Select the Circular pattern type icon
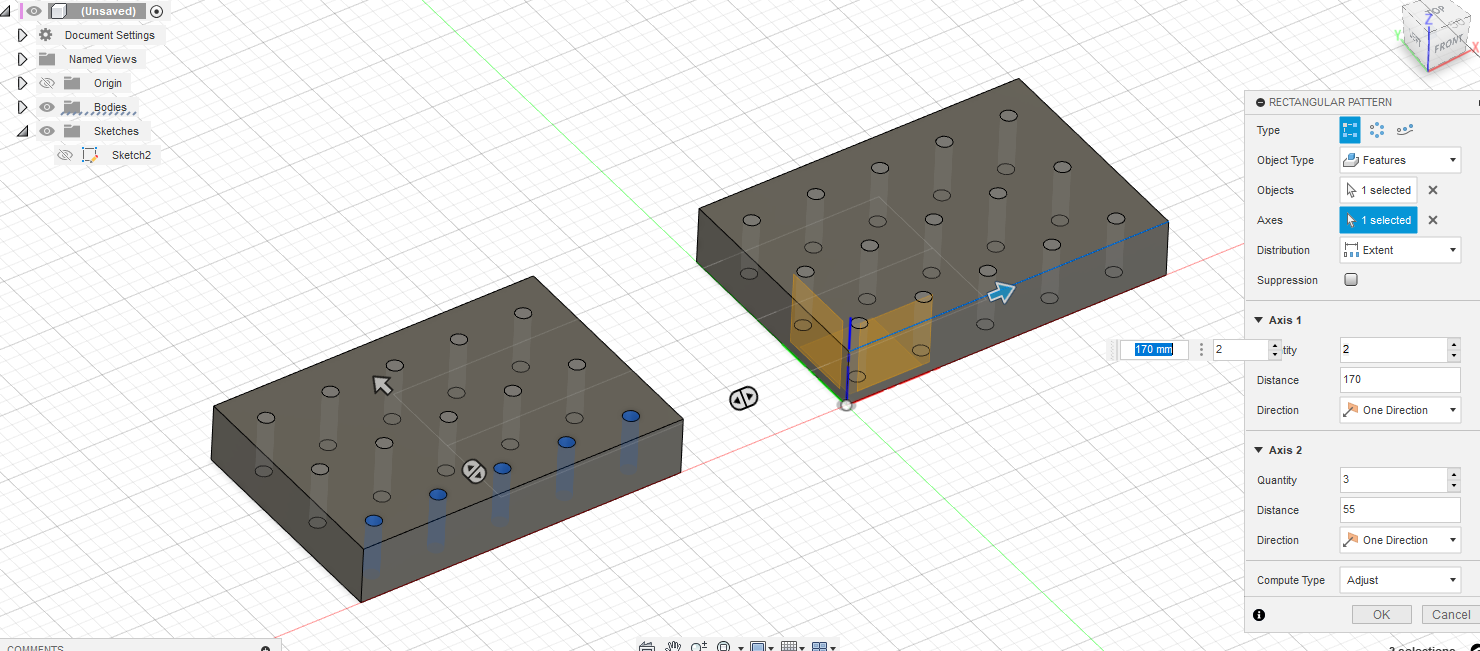Image resolution: width=1480 pixels, height=651 pixels. click(1377, 129)
